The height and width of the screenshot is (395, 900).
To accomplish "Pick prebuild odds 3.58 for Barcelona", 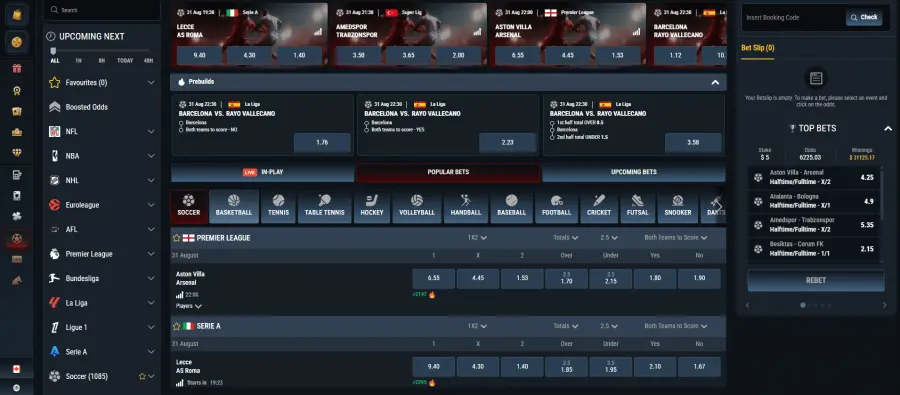I will tap(693, 143).
